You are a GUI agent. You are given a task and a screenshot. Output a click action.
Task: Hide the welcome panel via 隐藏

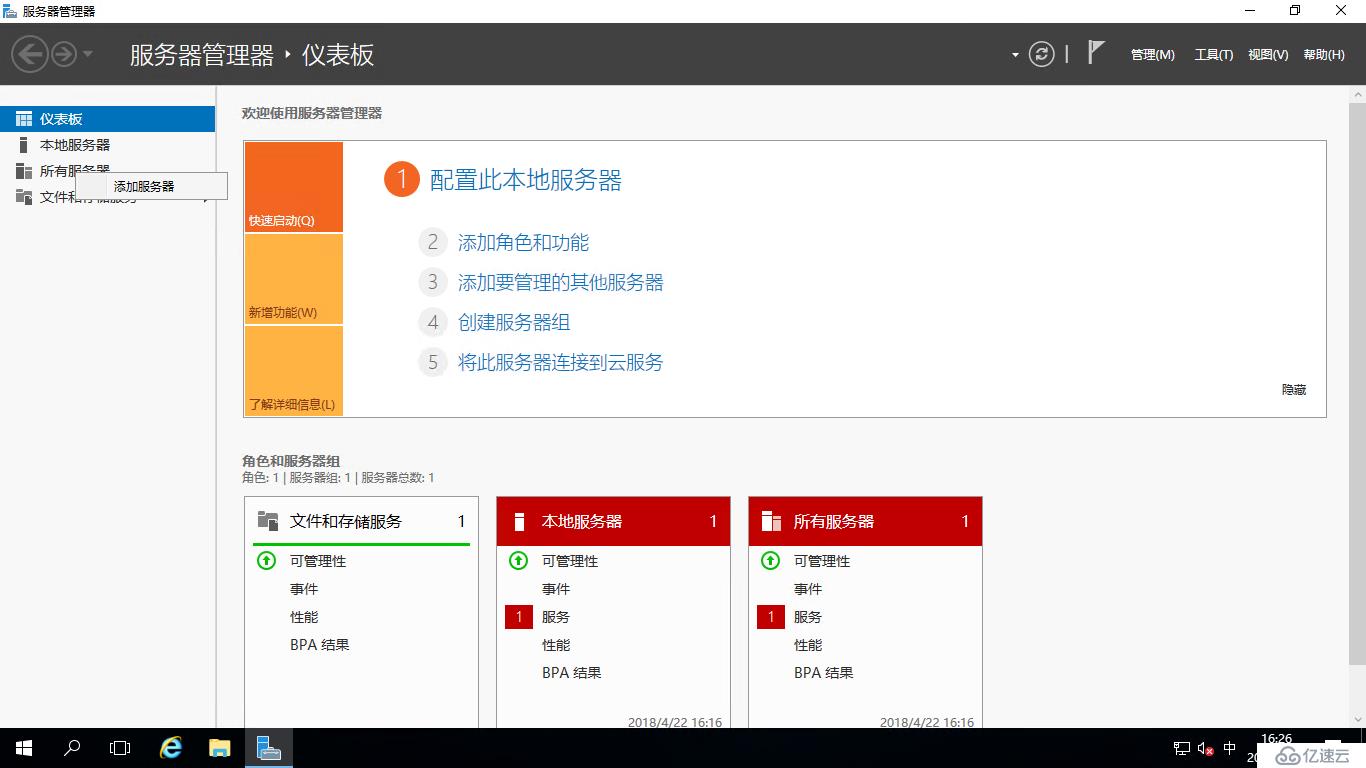(1294, 390)
